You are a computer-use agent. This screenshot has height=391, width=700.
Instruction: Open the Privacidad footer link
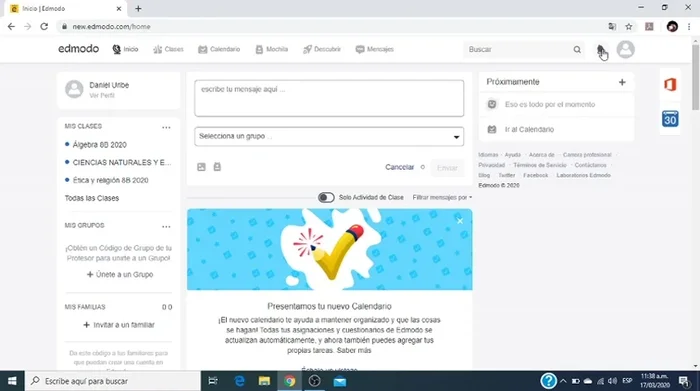tap(492, 165)
